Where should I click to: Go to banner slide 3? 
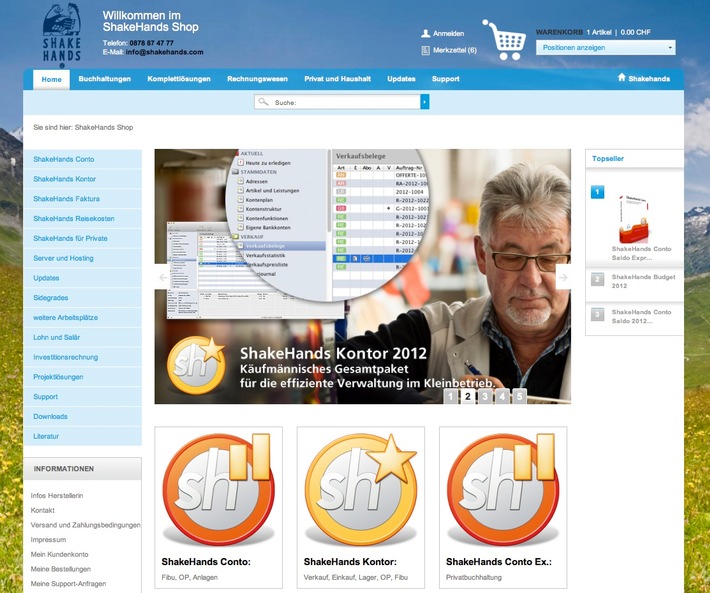pyautogui.click(x=485, y=397)
